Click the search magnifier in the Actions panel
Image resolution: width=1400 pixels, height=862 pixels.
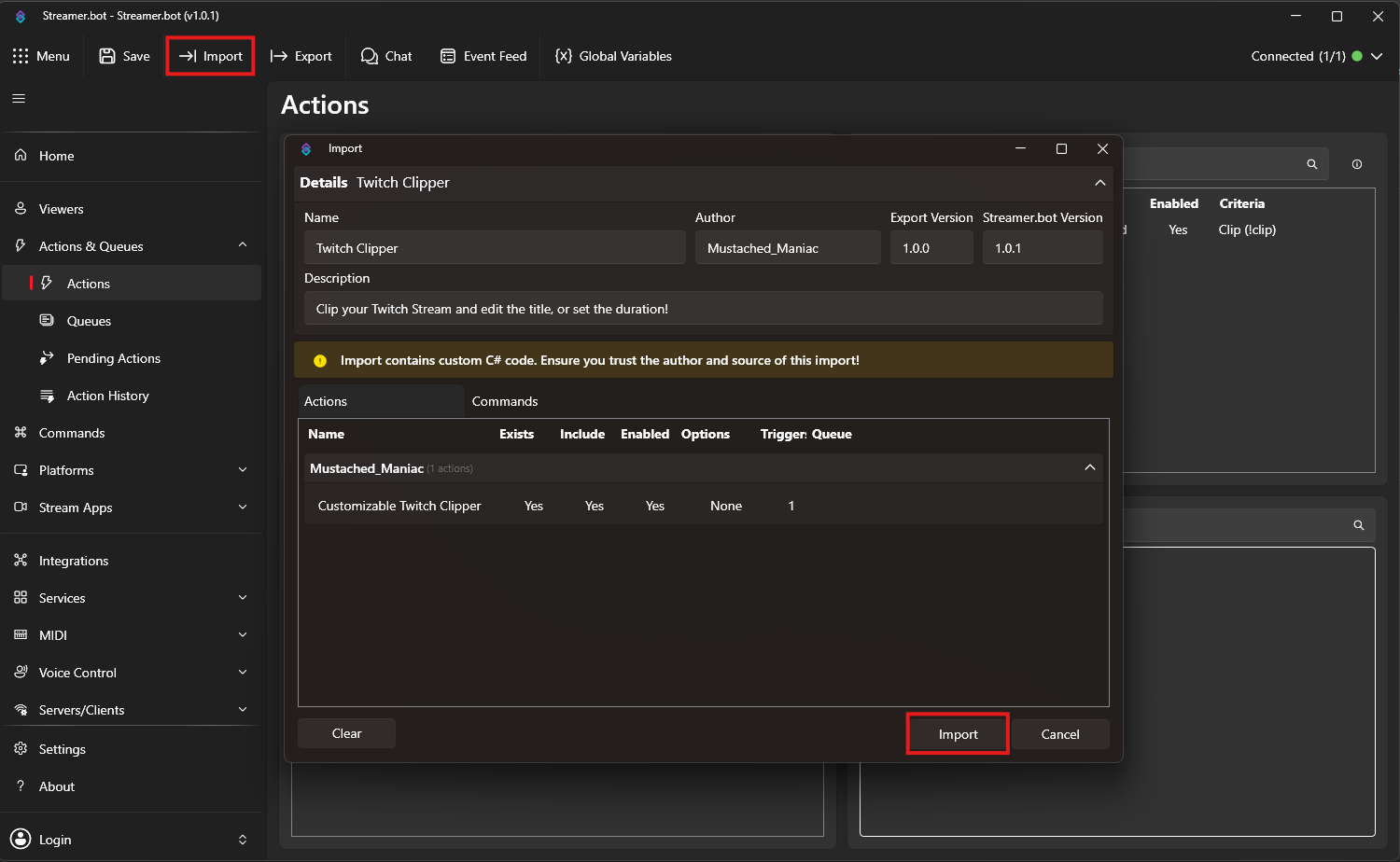coord(1311,163)
